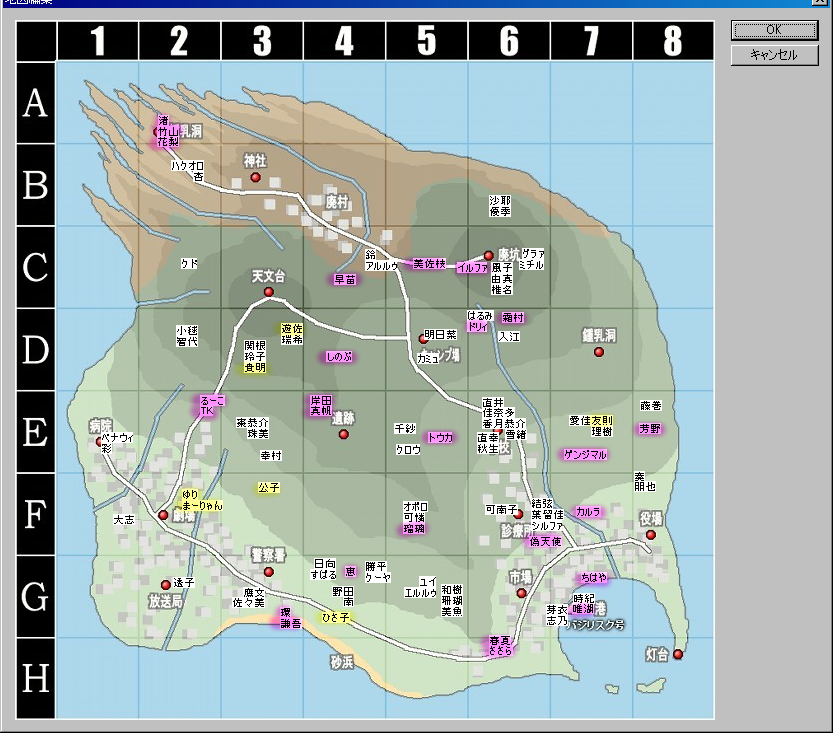Click the ベナウィ label
833x733 pixels.
118,438
